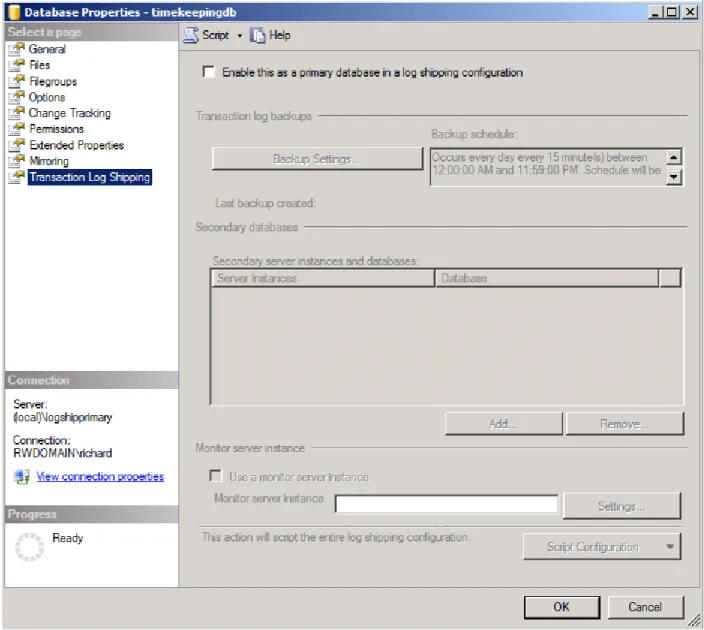The image size is (704, 630).
Task: Open the Permissions page
Action: [57, 129]
